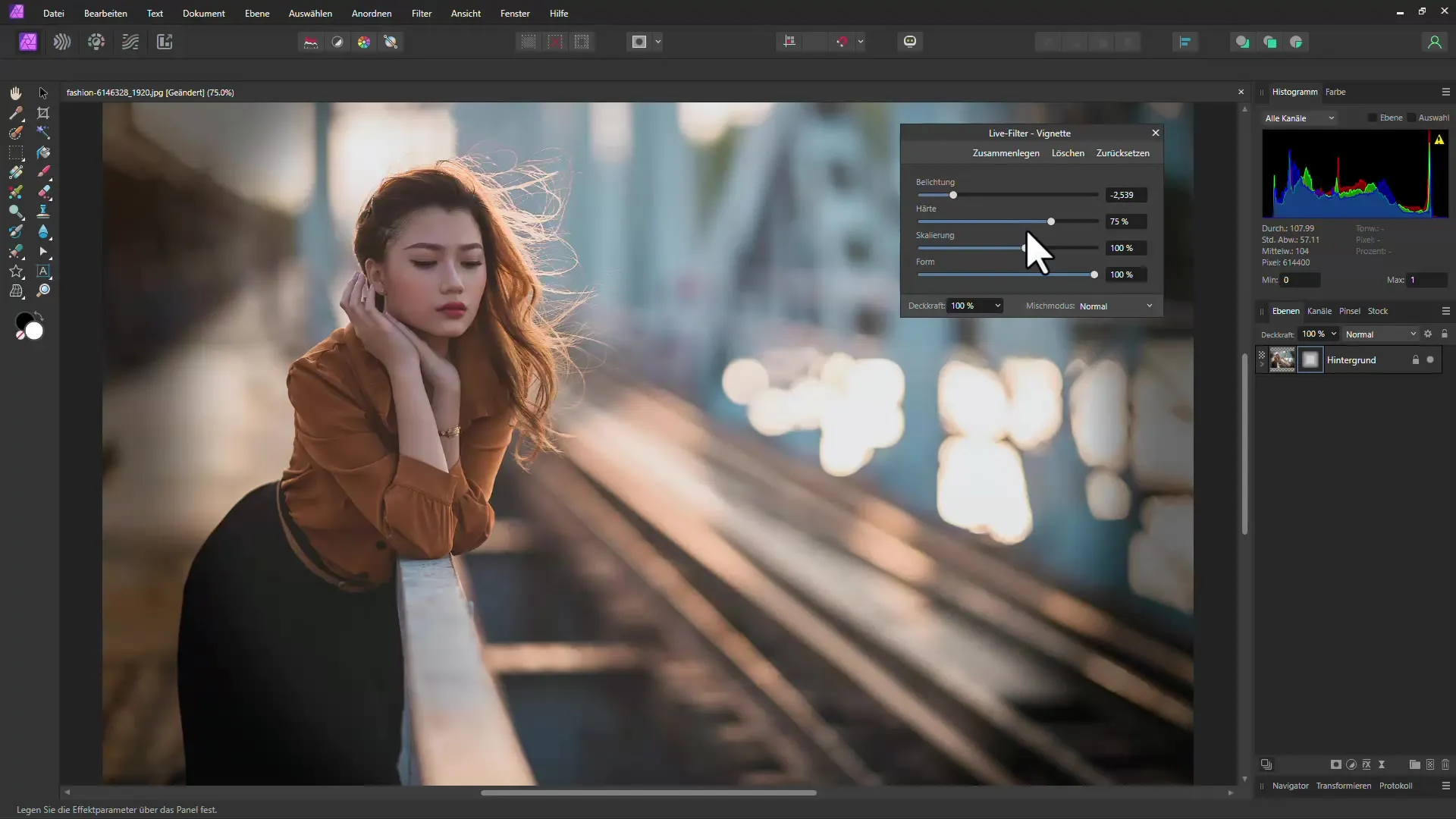Click the Ebenen tab in panel
This screenshot has height=819, width=1456.
[x=1285, y=310]
